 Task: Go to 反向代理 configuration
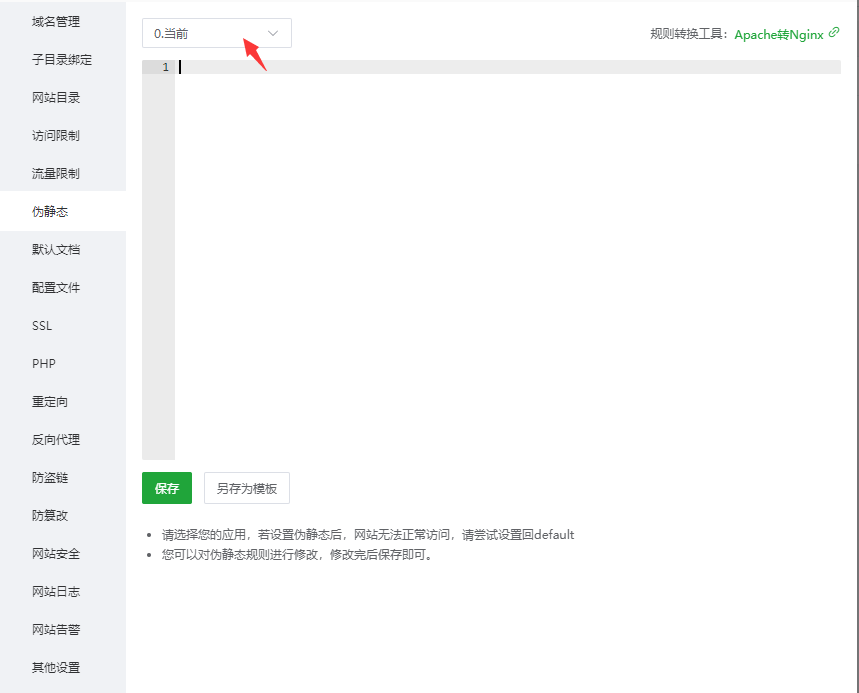point(50,439)
